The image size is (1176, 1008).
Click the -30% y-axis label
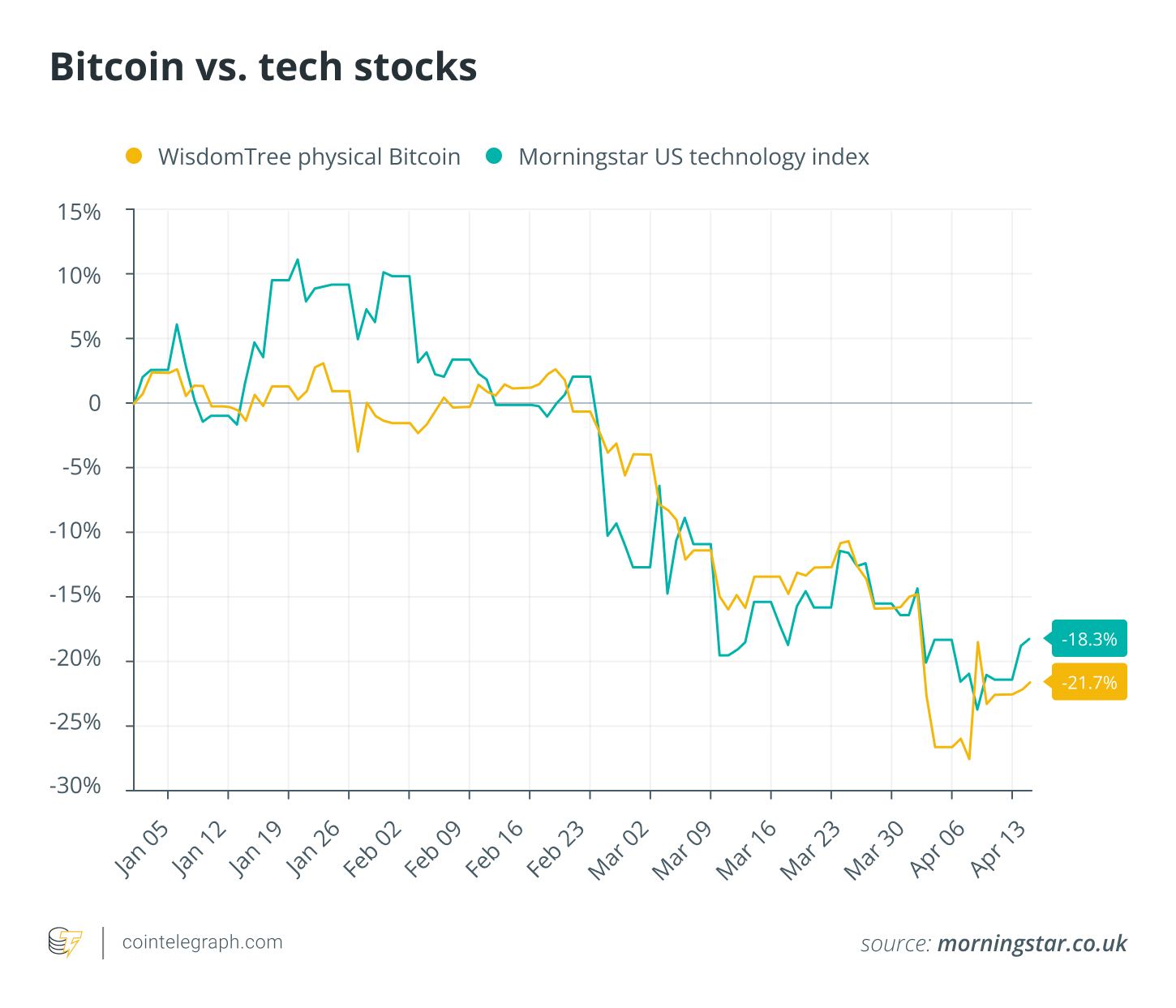(x=75, y=786)
